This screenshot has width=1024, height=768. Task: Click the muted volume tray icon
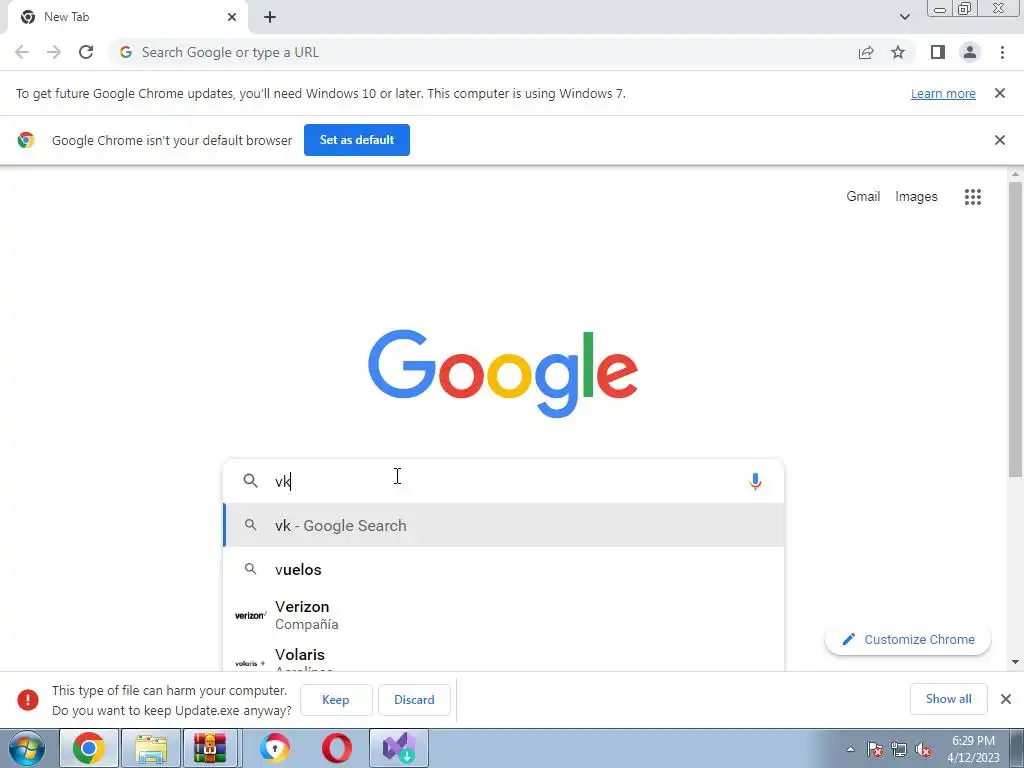(923, 750)
